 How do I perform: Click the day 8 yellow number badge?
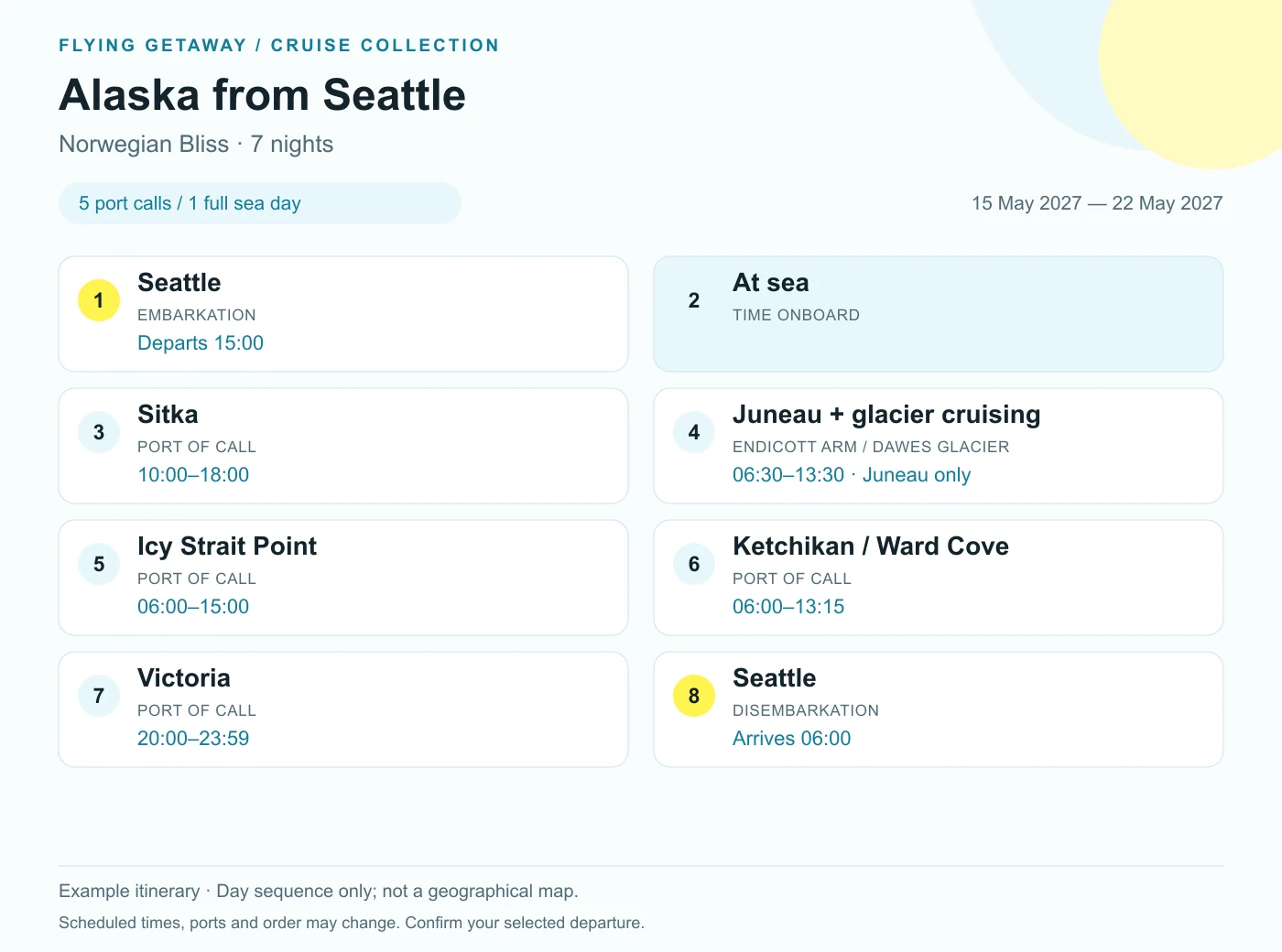[x=694, y=696]
